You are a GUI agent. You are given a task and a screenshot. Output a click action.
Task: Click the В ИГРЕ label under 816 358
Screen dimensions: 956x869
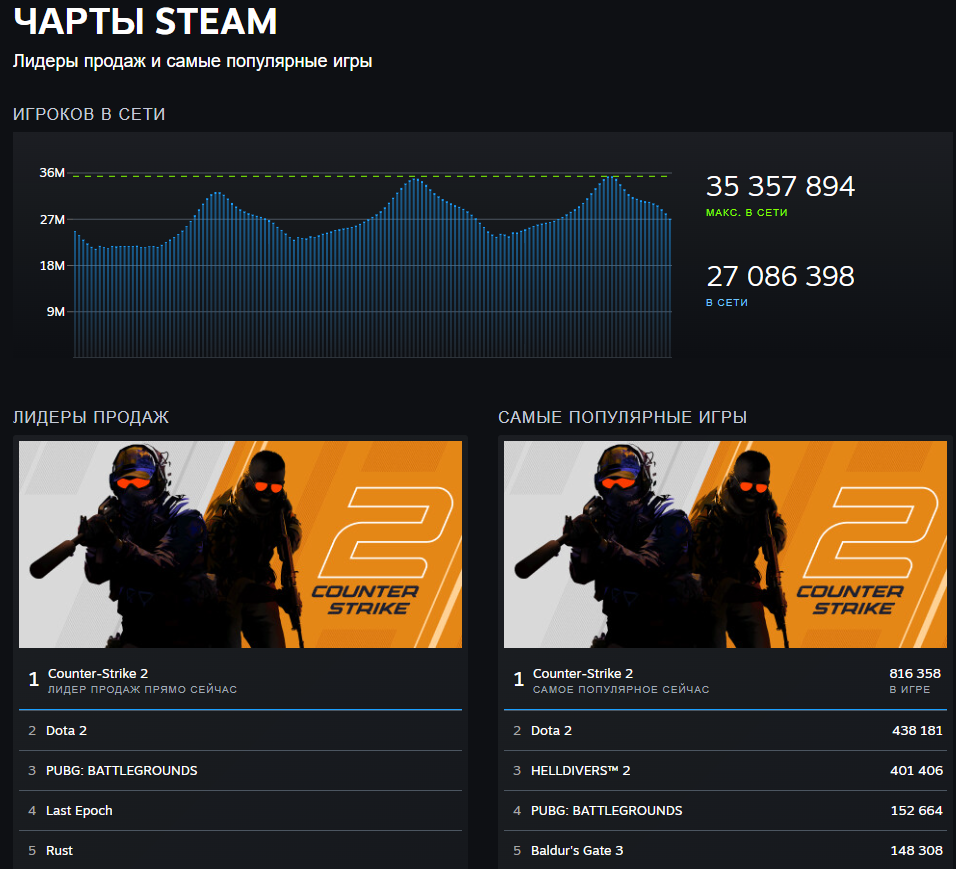pyautogui.click(x=909, y=690)
